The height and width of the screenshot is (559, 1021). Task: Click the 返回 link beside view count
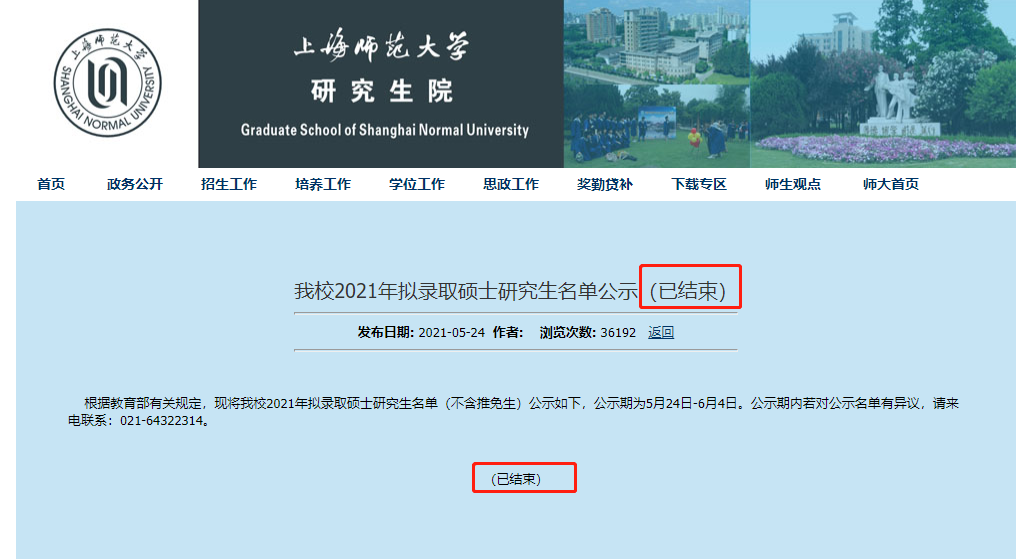tap(661, 333)
